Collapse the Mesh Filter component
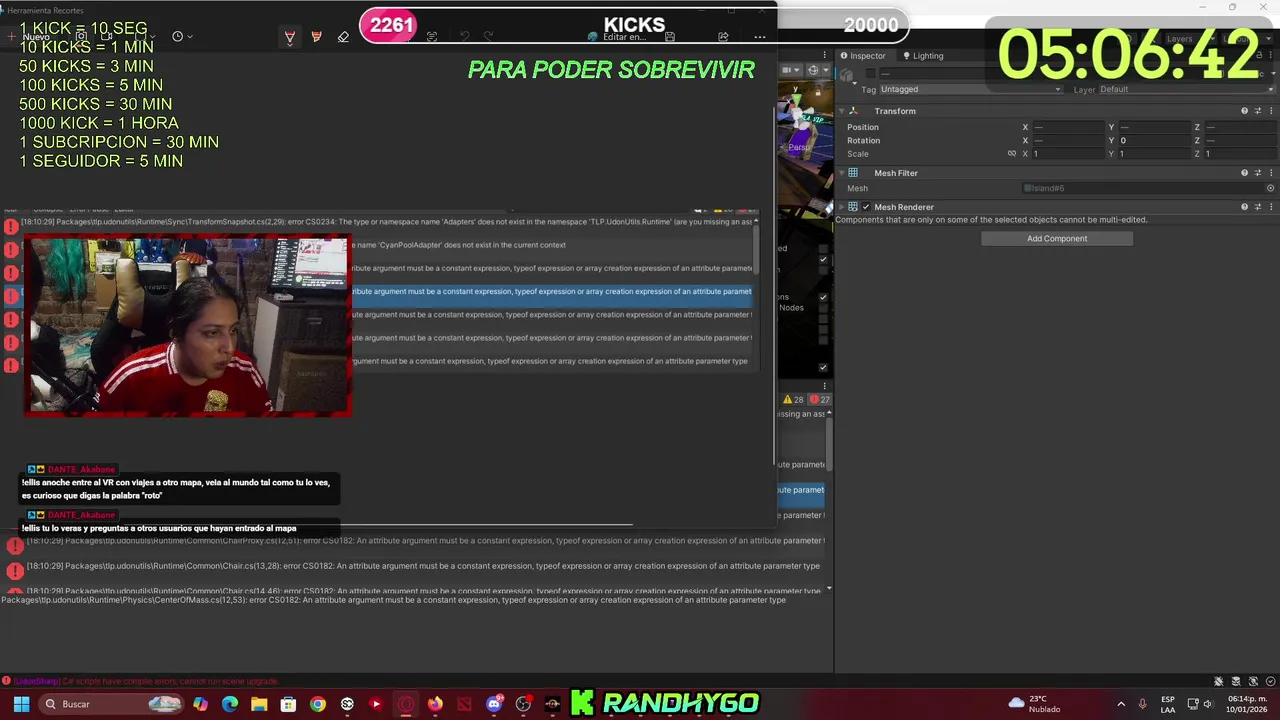This screenshot has height=720, width=1280. [x=841, y=173]
